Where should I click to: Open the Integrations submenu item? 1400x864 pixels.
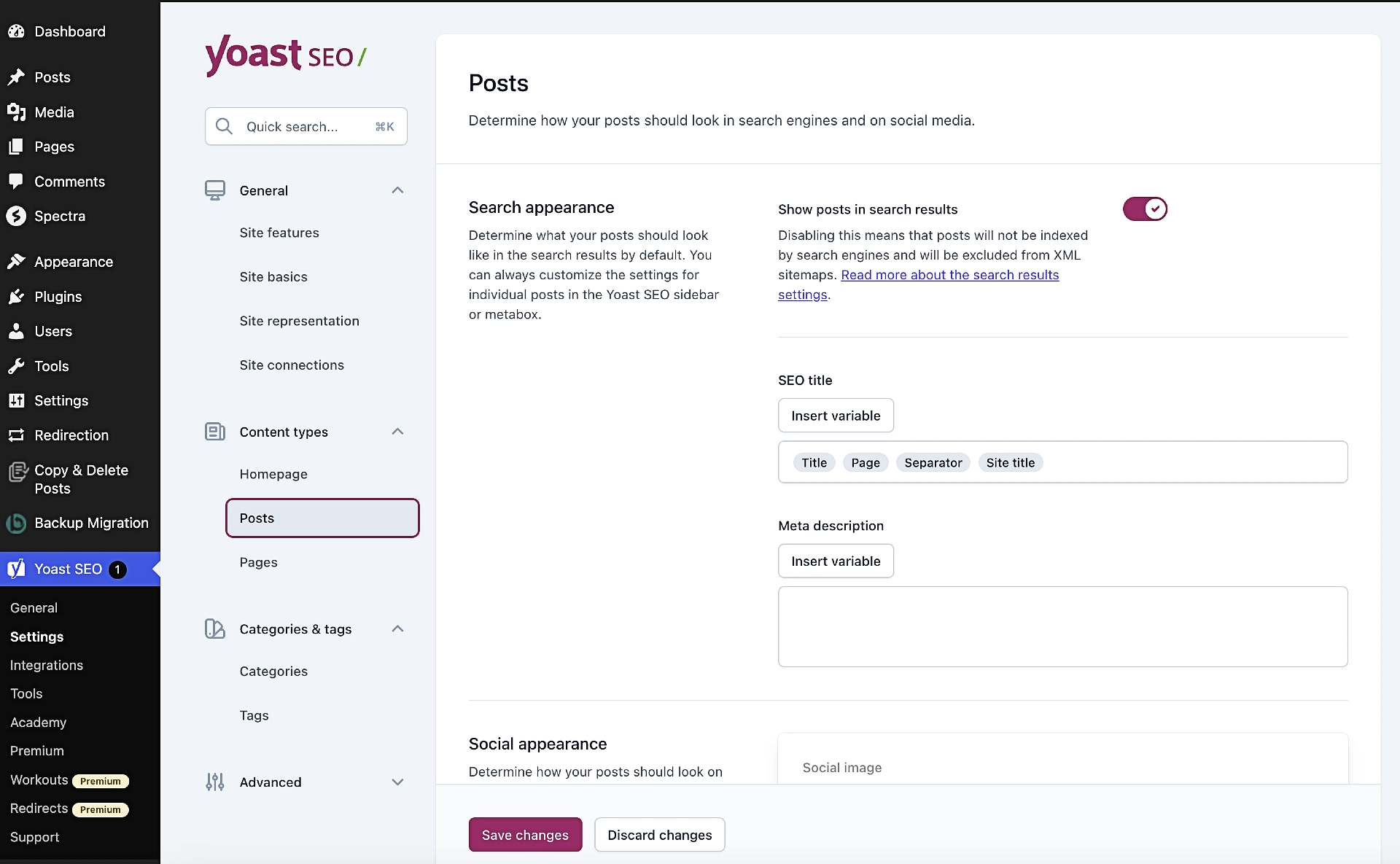point(47,665)
